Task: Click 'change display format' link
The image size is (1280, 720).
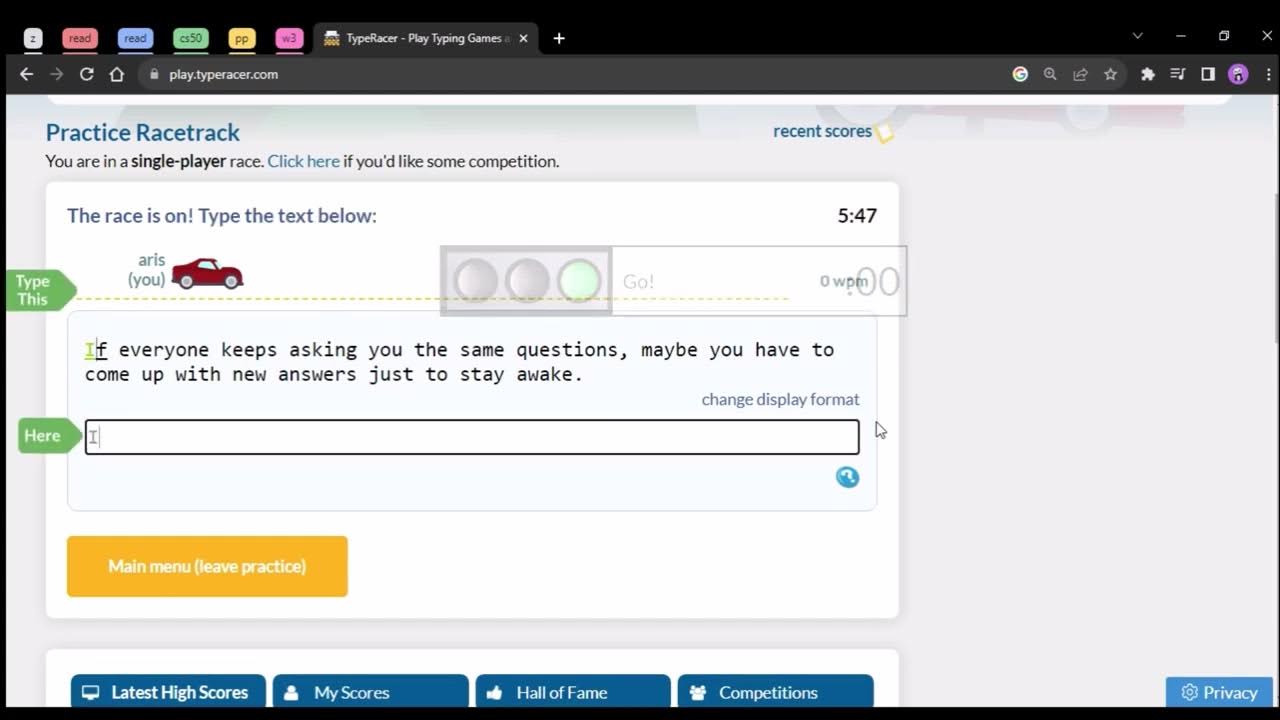Action: (x=780, y=399)
